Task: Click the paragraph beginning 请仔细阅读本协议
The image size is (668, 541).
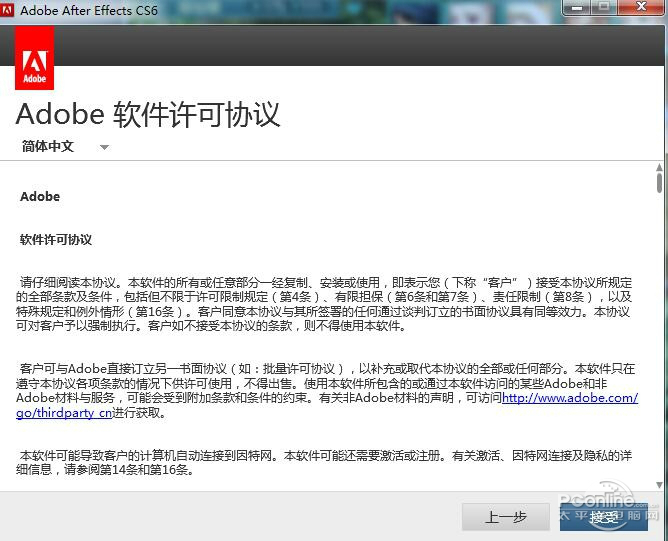Action: point(324,304)
